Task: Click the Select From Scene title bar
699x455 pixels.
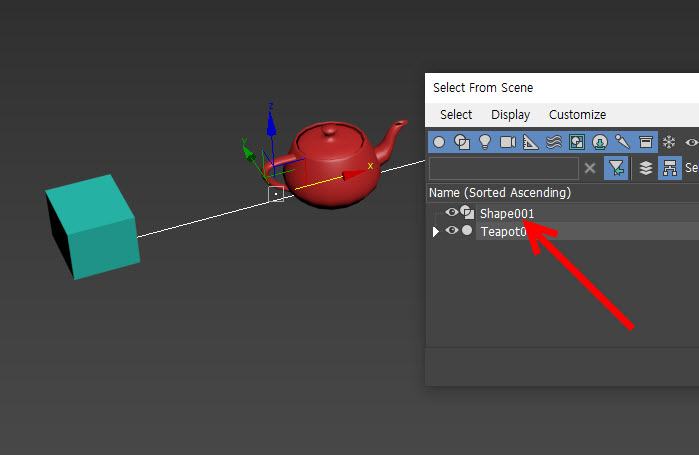Action: (x=562, y=88)
